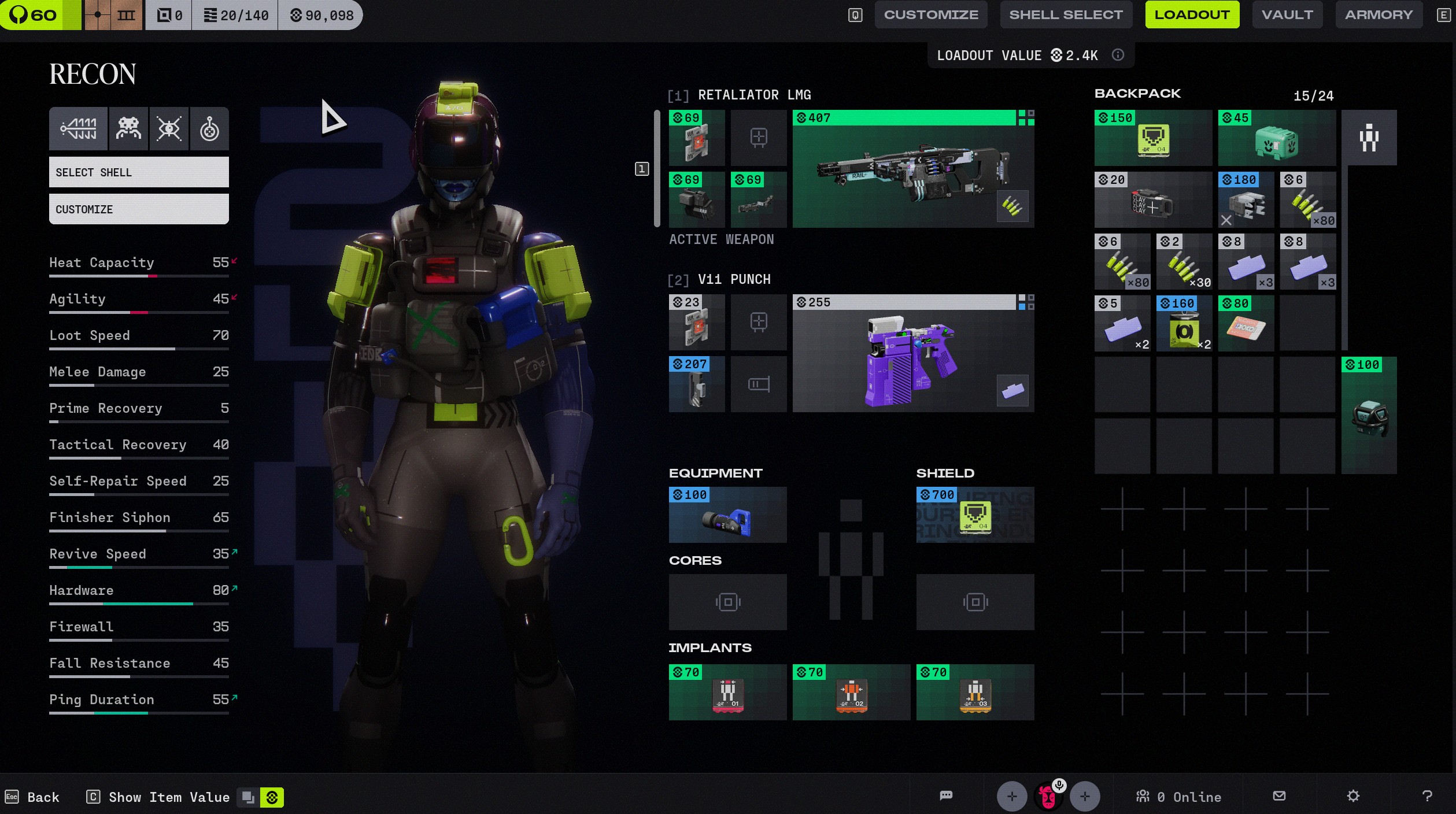This screenshot has width=1456, height=814.
Task: Add empty mod slot on Retaliator LMG
Action: pos(759,138)
